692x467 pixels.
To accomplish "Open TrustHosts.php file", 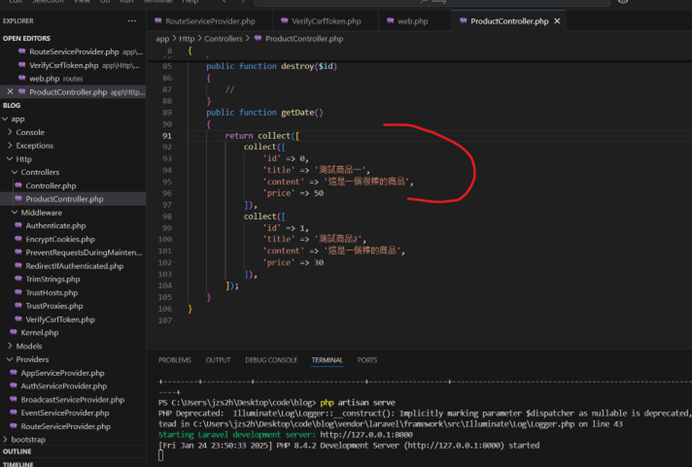I will [x=52, y=293].
